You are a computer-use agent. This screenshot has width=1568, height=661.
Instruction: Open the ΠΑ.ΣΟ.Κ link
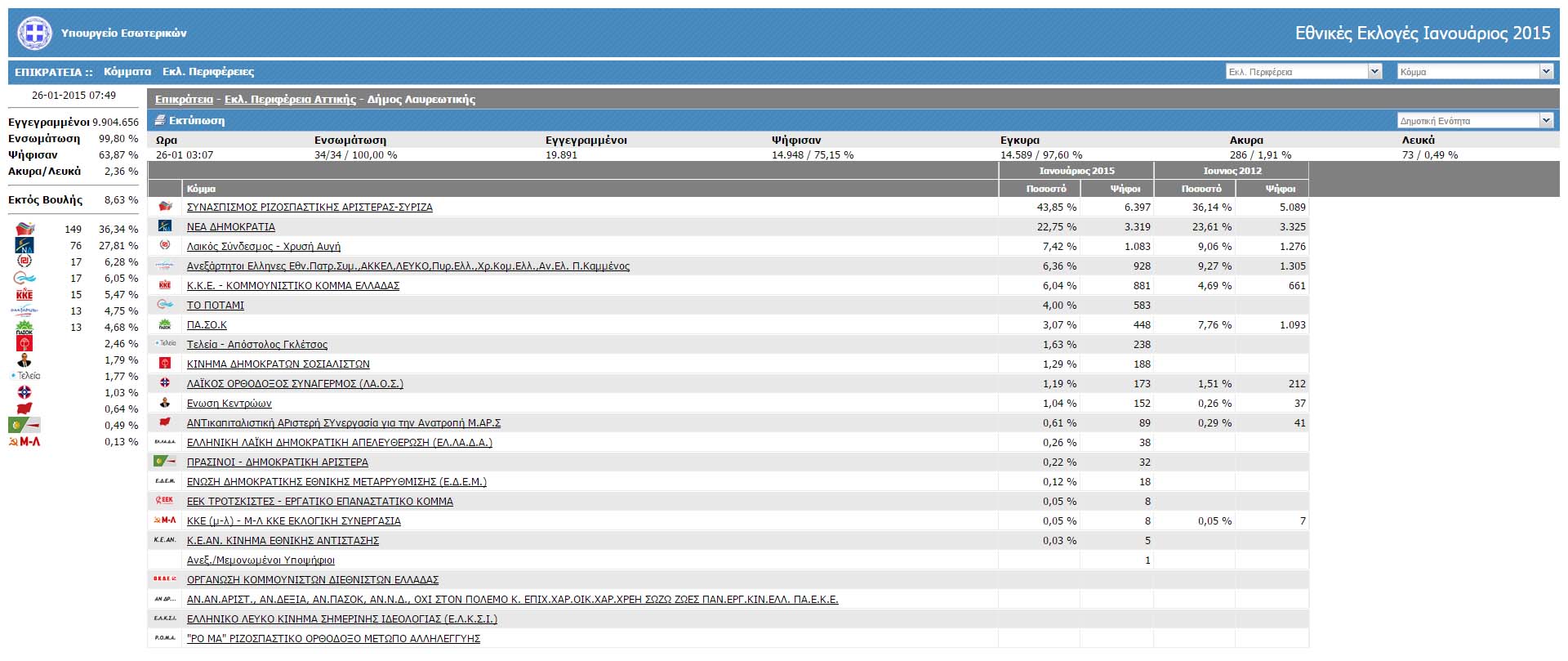[x=207, y=325]
